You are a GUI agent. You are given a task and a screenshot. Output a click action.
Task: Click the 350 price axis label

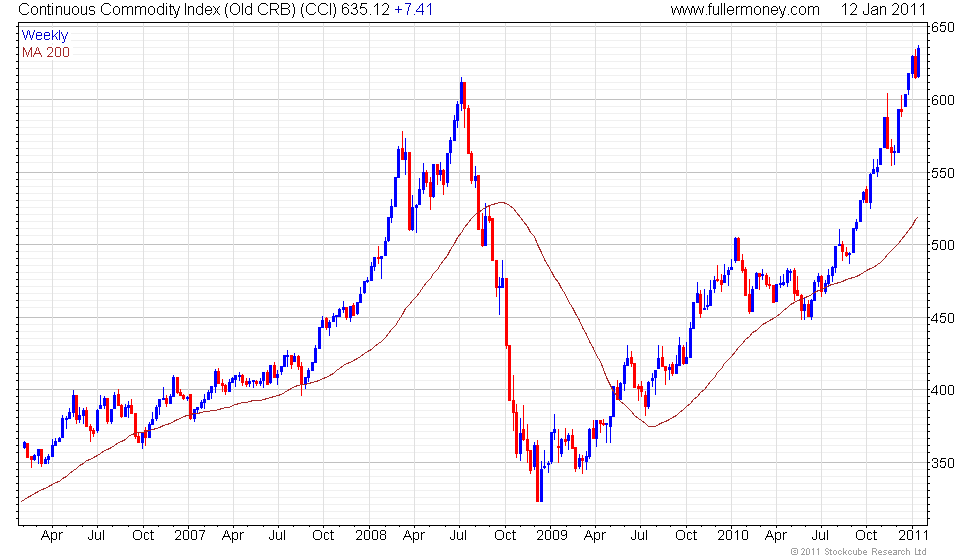click(x=943, y=463)
